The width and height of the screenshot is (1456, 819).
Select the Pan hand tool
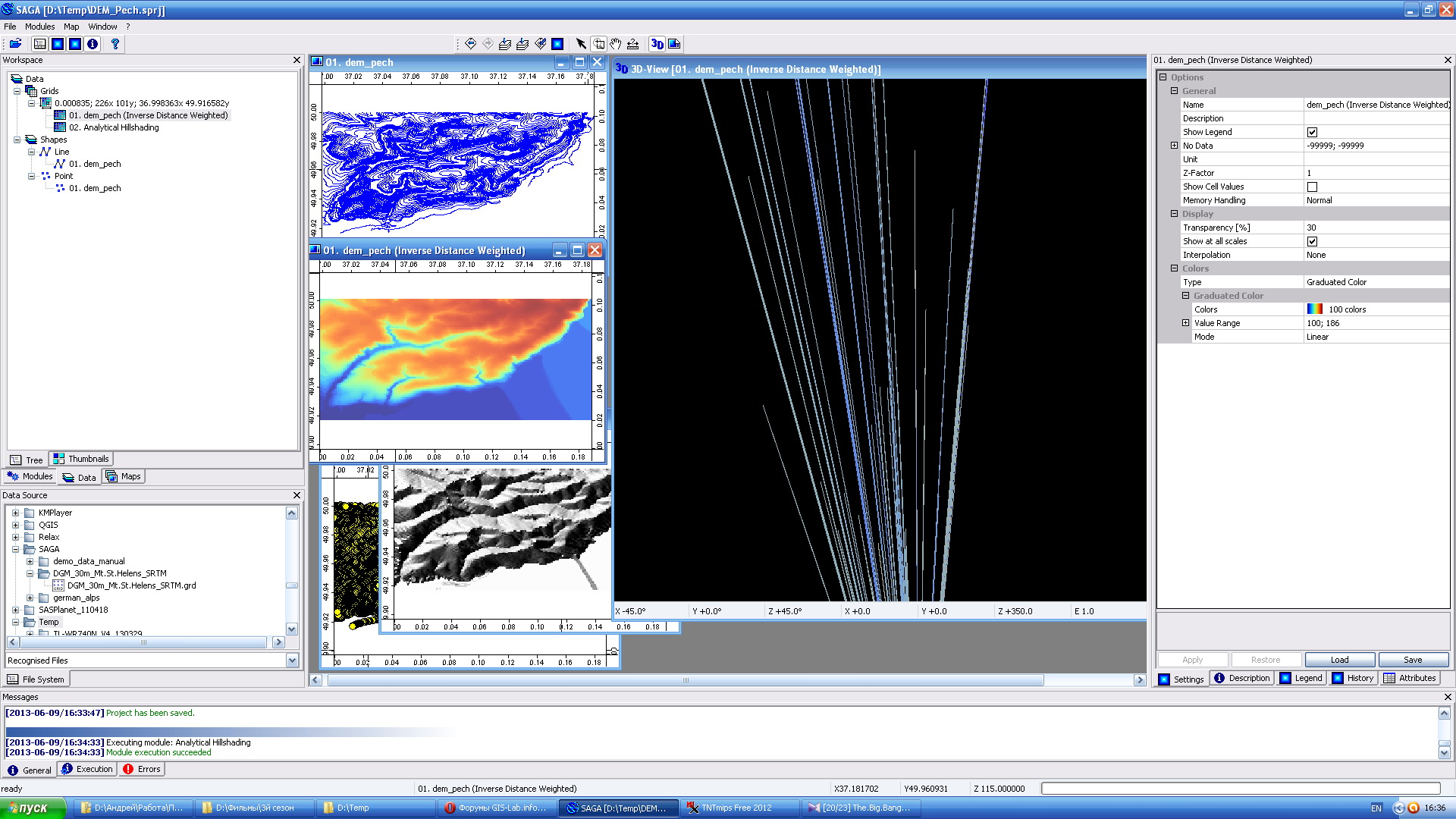tap(616, 44)
